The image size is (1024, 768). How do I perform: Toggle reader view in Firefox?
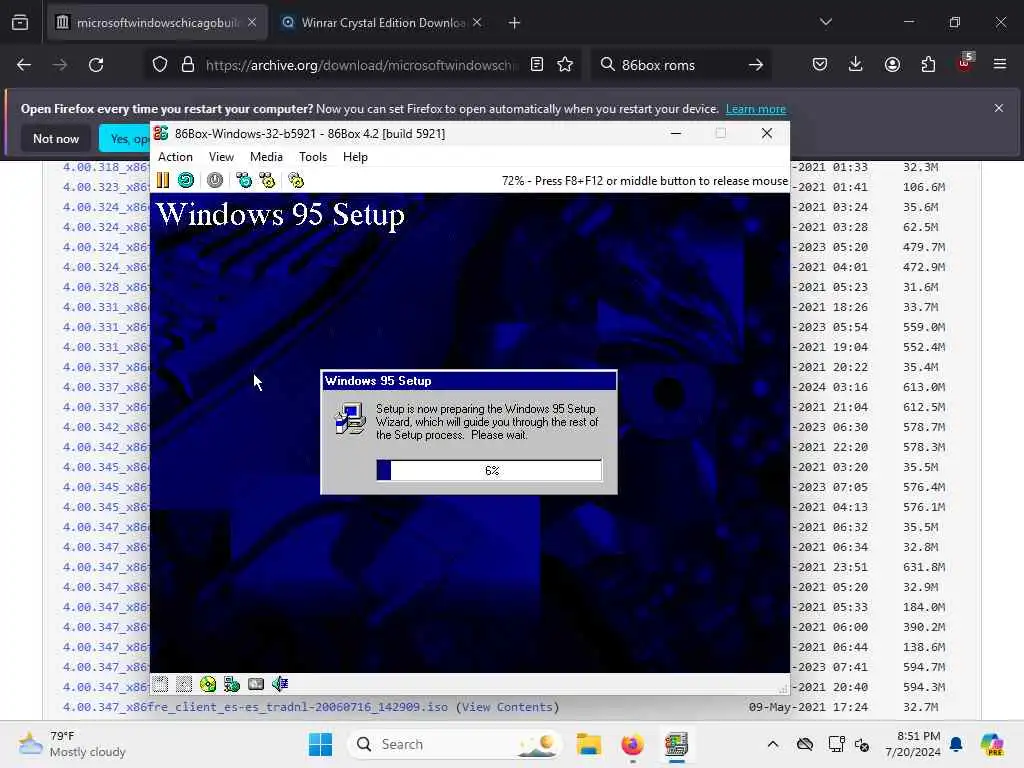click(537, 64)
